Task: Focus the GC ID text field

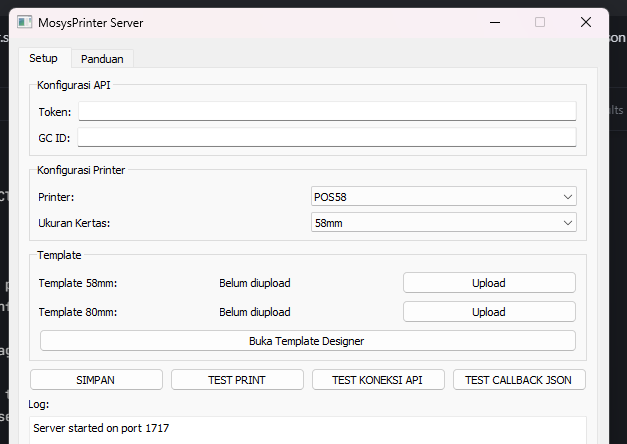Action: click(x=327, y=137)
